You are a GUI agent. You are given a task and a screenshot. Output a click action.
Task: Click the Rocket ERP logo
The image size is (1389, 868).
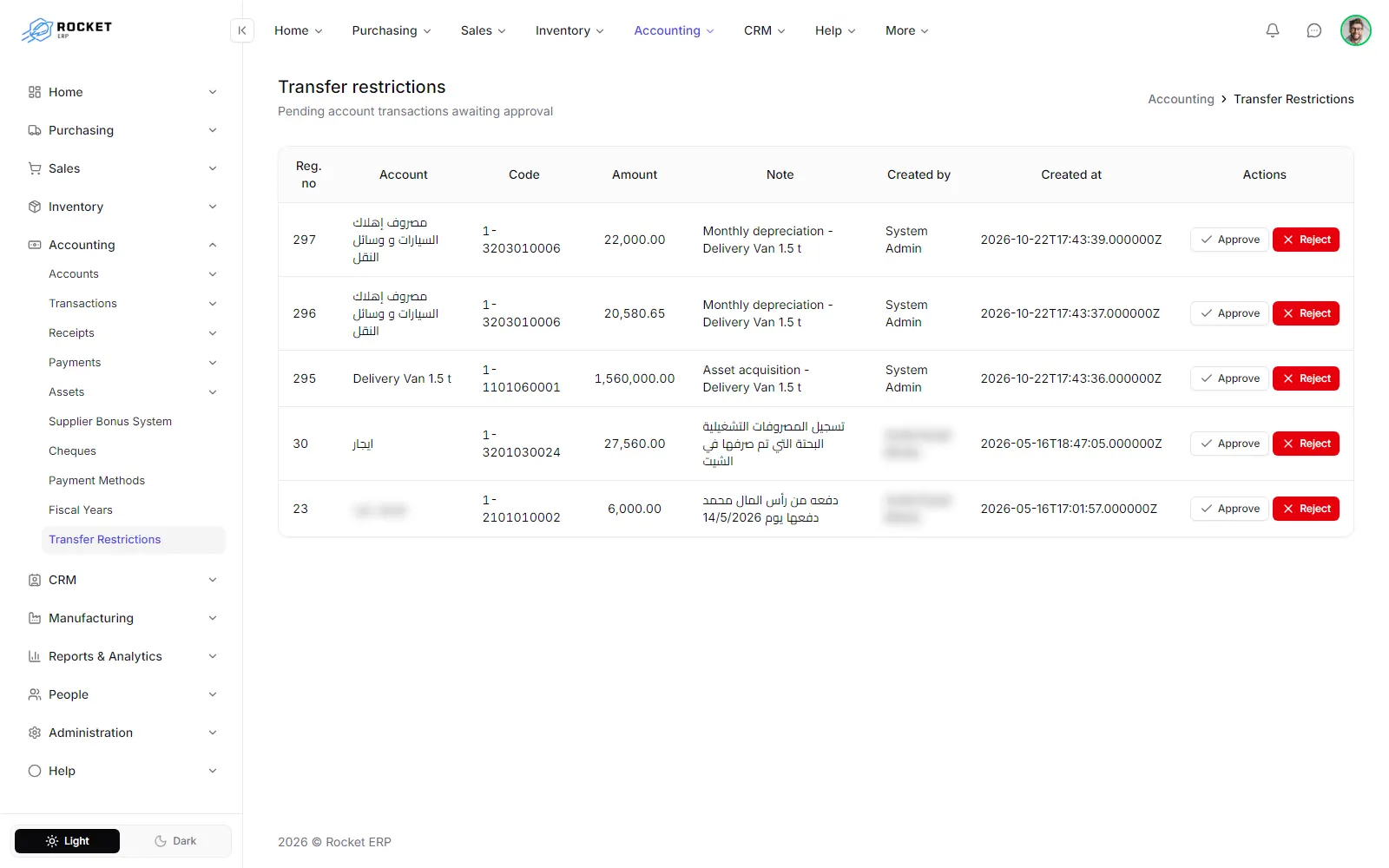67,30
